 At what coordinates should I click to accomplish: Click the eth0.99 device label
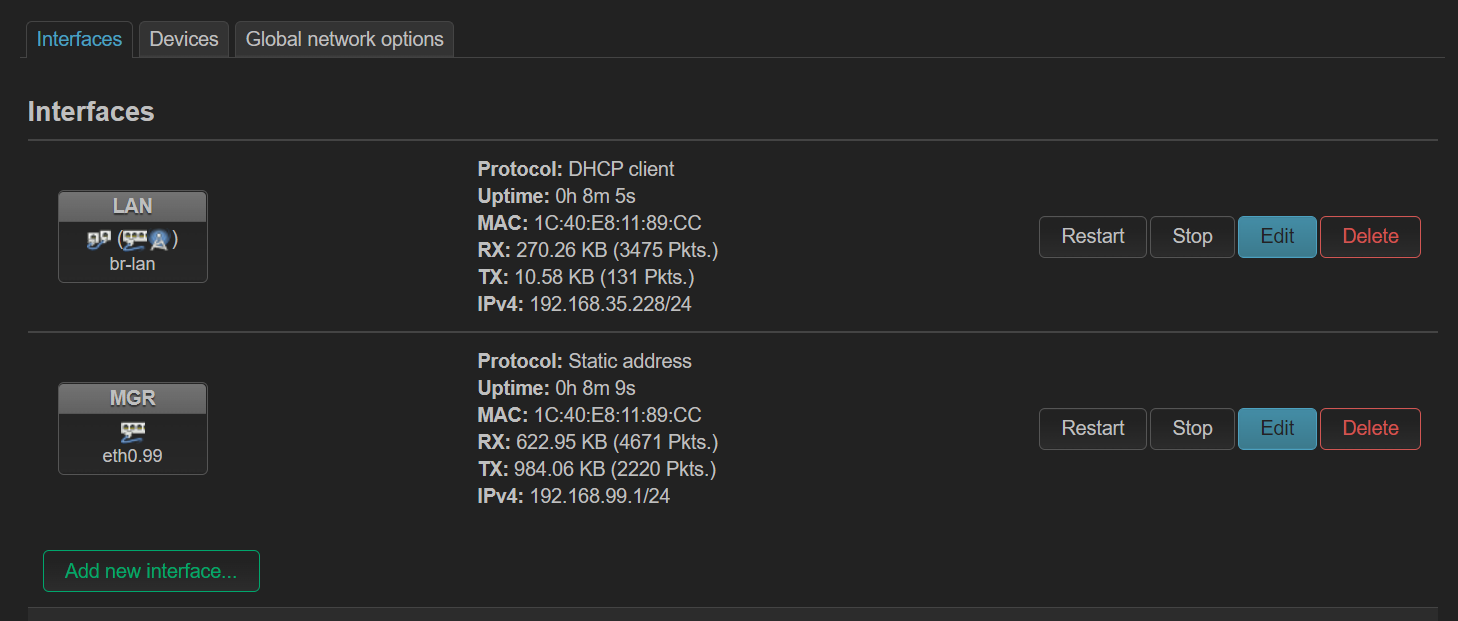(133, 456)
